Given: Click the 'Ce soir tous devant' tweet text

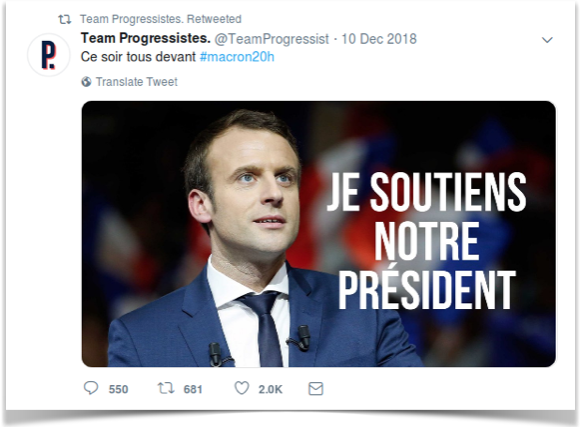Looking at the screenshot, I should coord(138,57).
